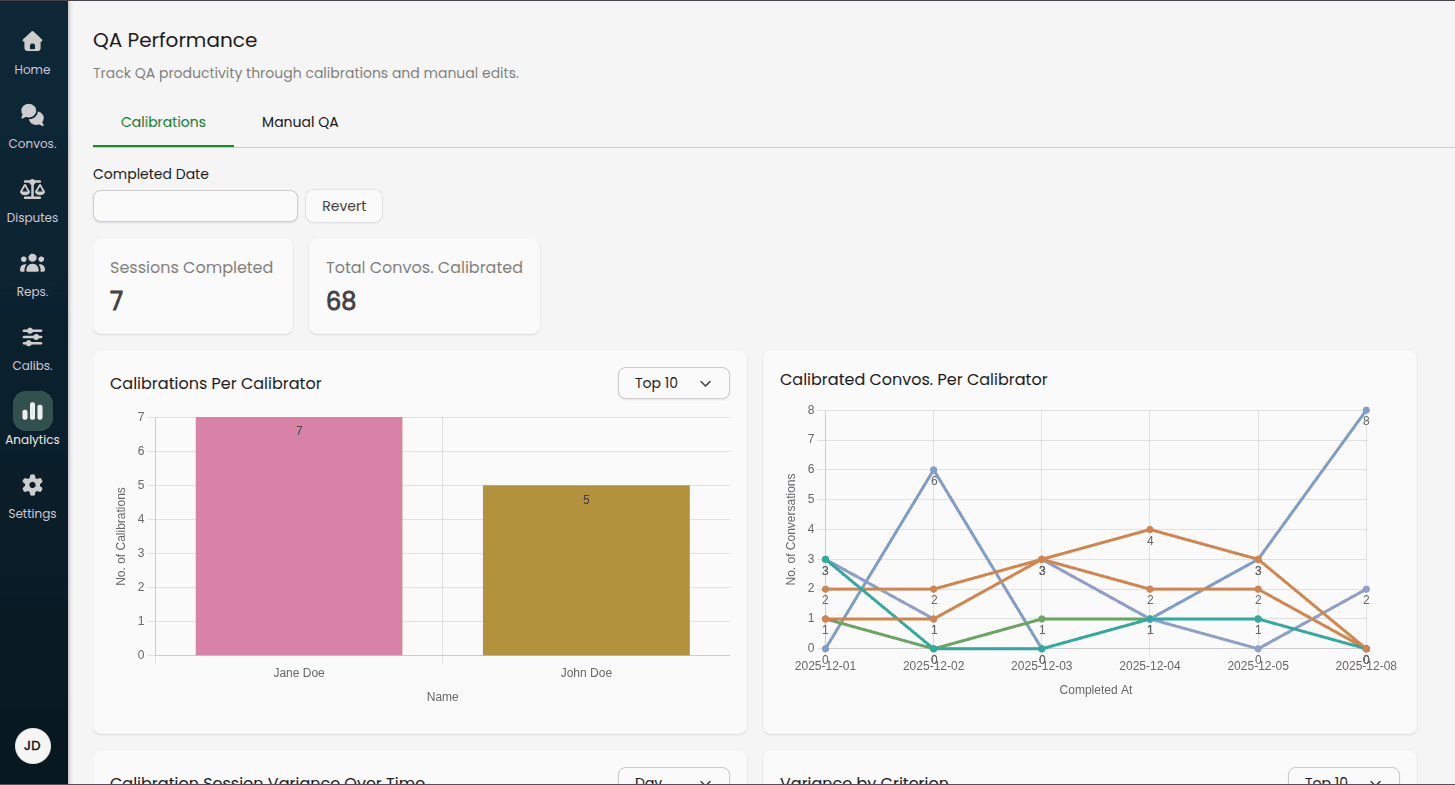The width and height of the screenshot is (1455, 785).
Task: Click the Calibrated Convos. Per Calibrator chart title
Action: coord(913,379)
